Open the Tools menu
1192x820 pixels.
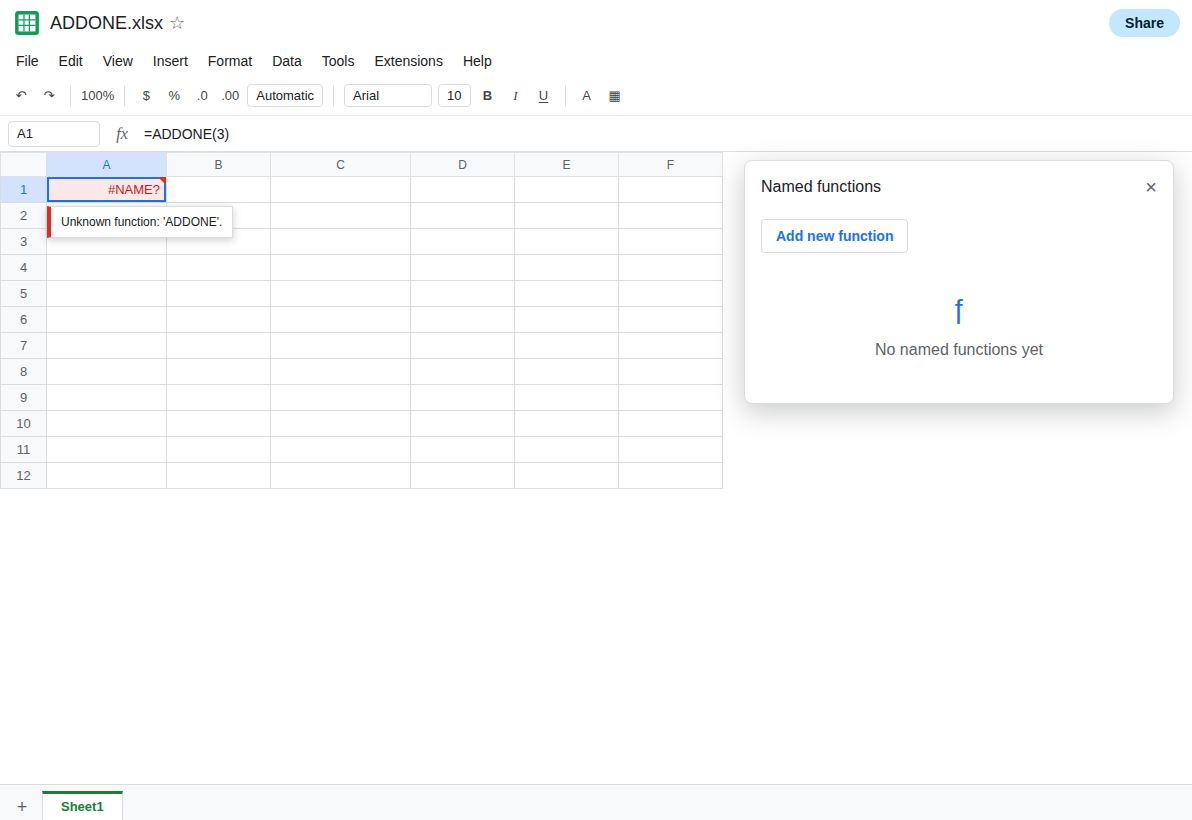[x=338, y=61]
